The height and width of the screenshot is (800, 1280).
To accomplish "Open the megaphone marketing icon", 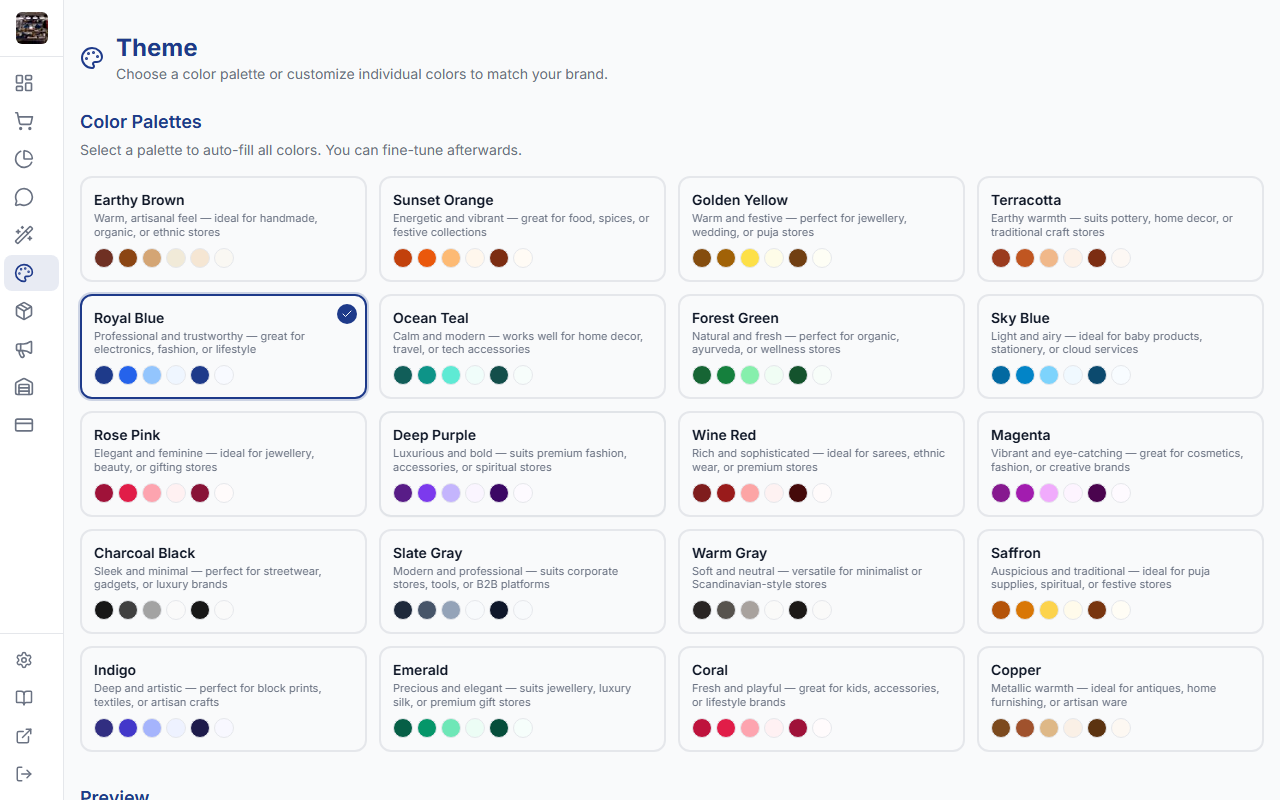I will 24,349.
